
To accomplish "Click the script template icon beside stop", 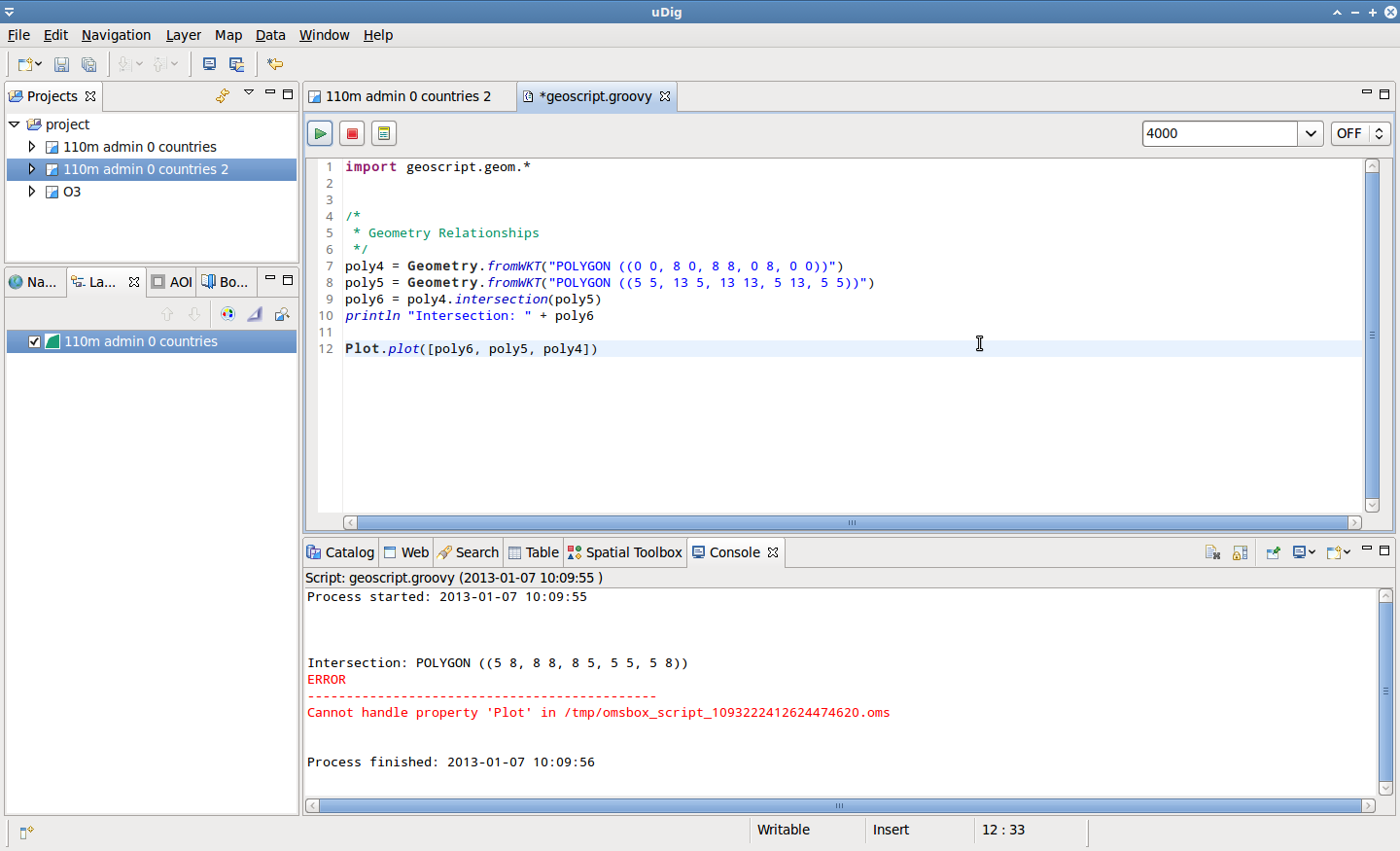I will [x=384, y=133].
